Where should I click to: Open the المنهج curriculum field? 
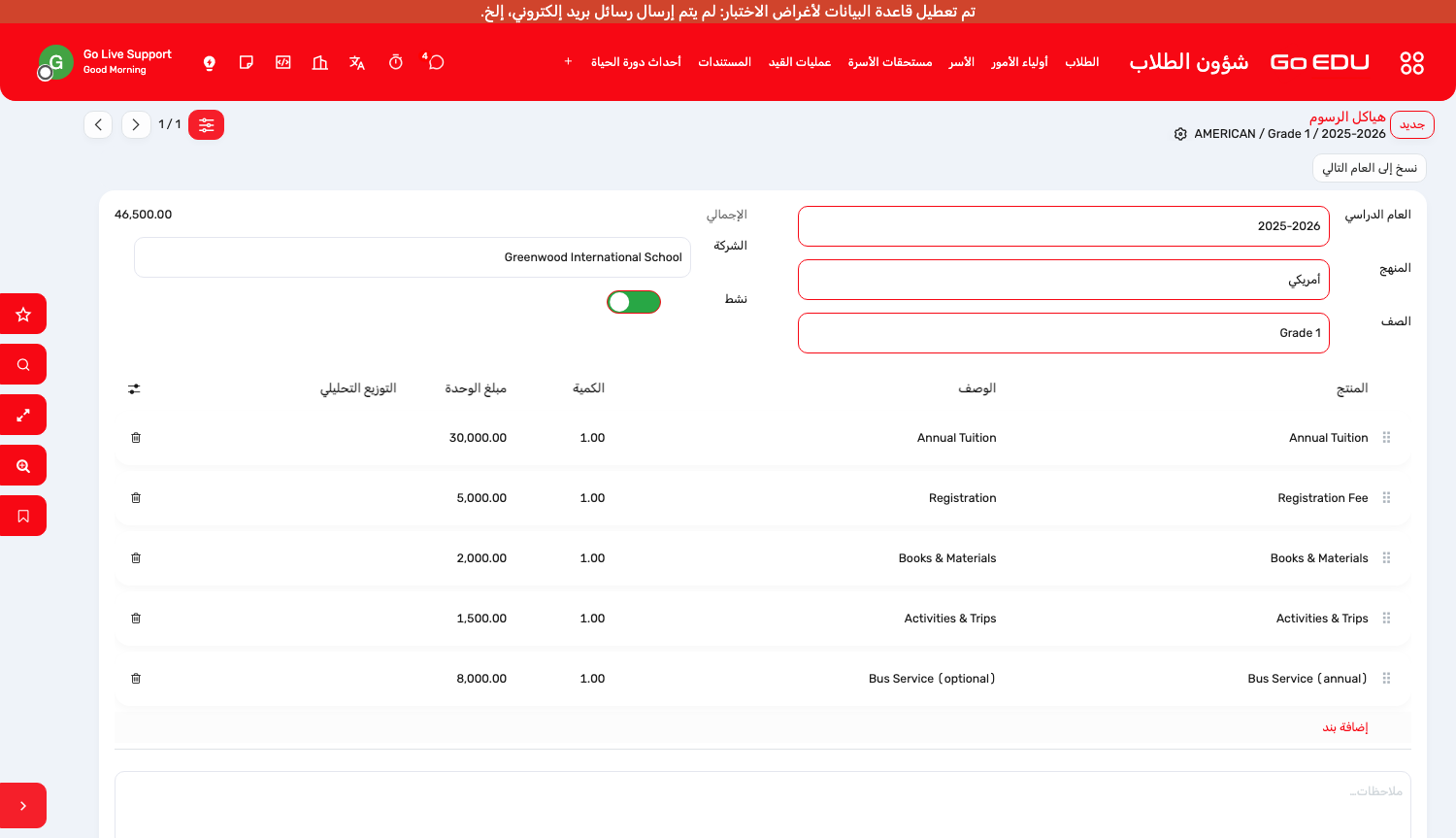[x=1064, y=280]
